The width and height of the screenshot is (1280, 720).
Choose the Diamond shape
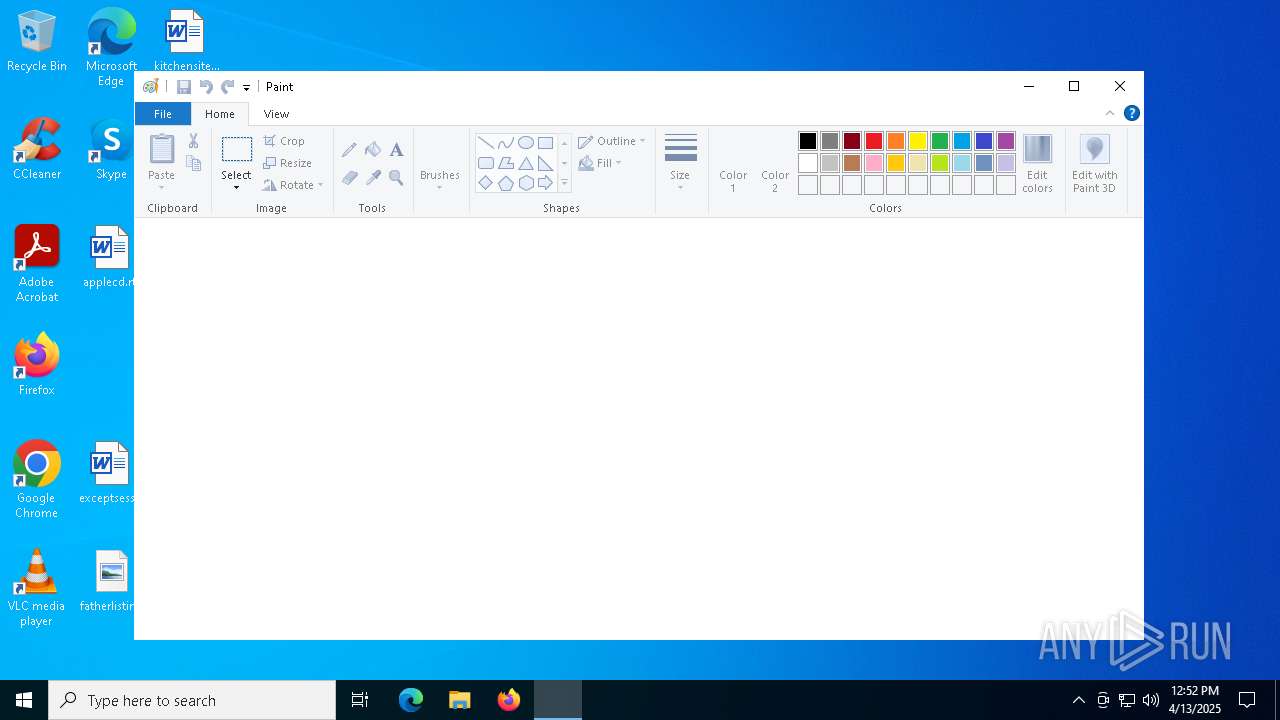pyautogui.click(x=486, y=183)
